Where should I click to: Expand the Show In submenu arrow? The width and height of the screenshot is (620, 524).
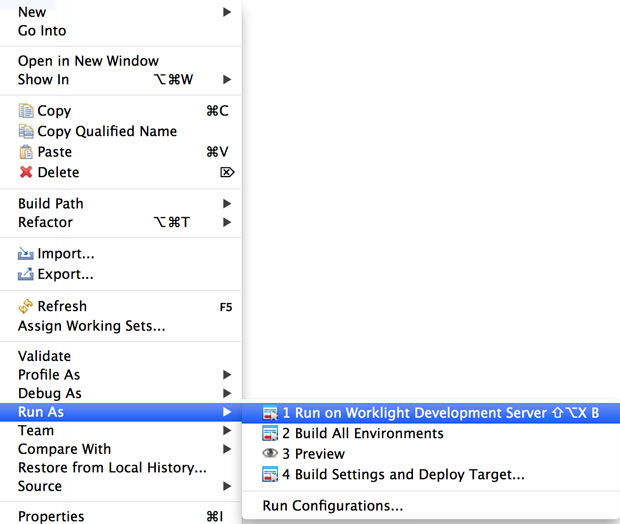coord(227,79)
